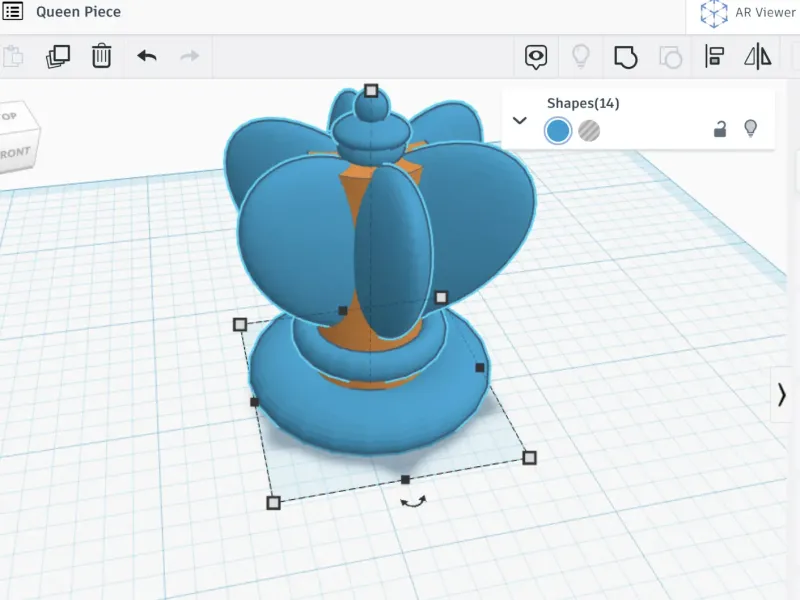Screen dimensions: 800x600
Task: Open the Notes comment eye tool
Action: point(536,57)
